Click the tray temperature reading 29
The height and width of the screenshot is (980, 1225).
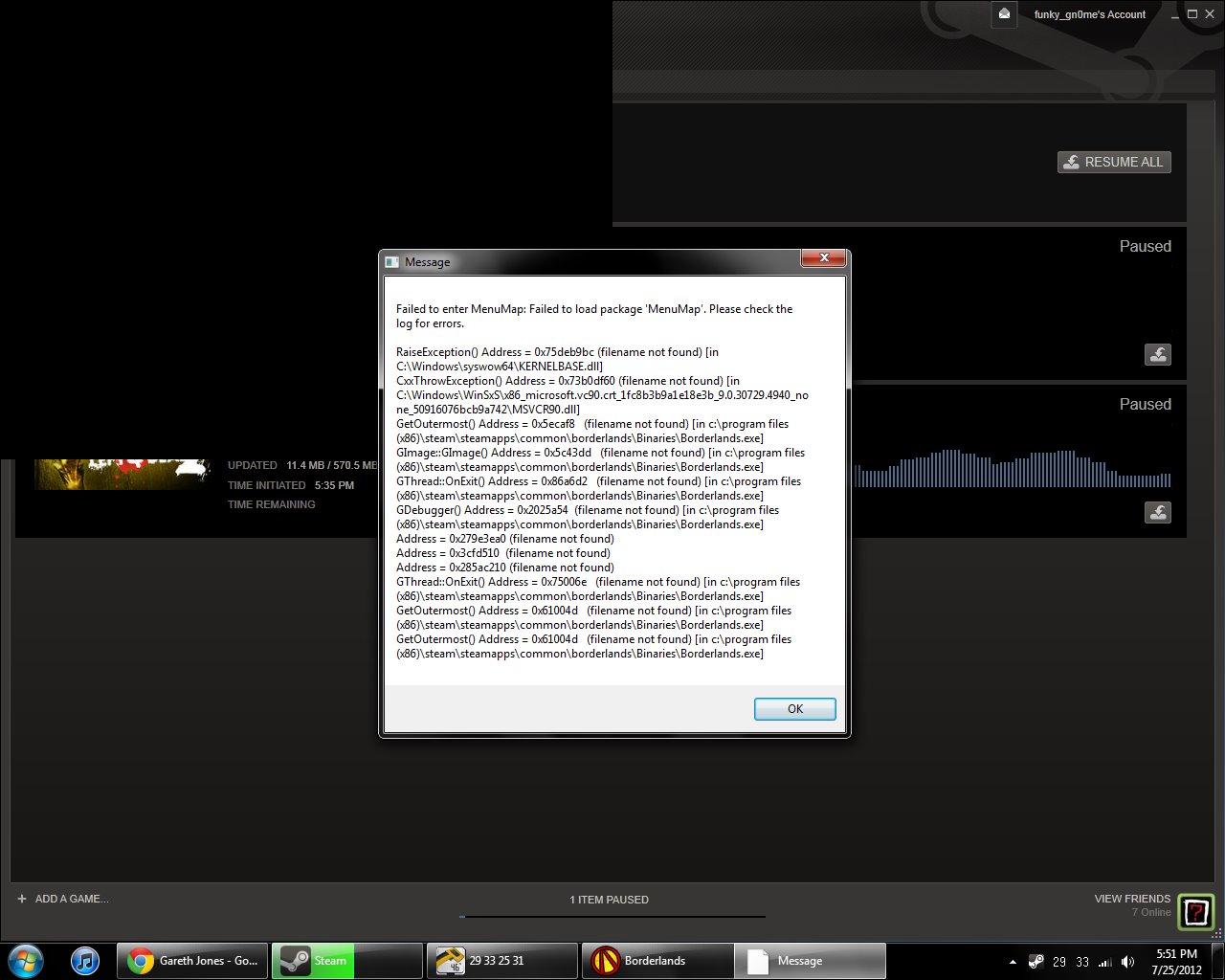point(1059,962)
